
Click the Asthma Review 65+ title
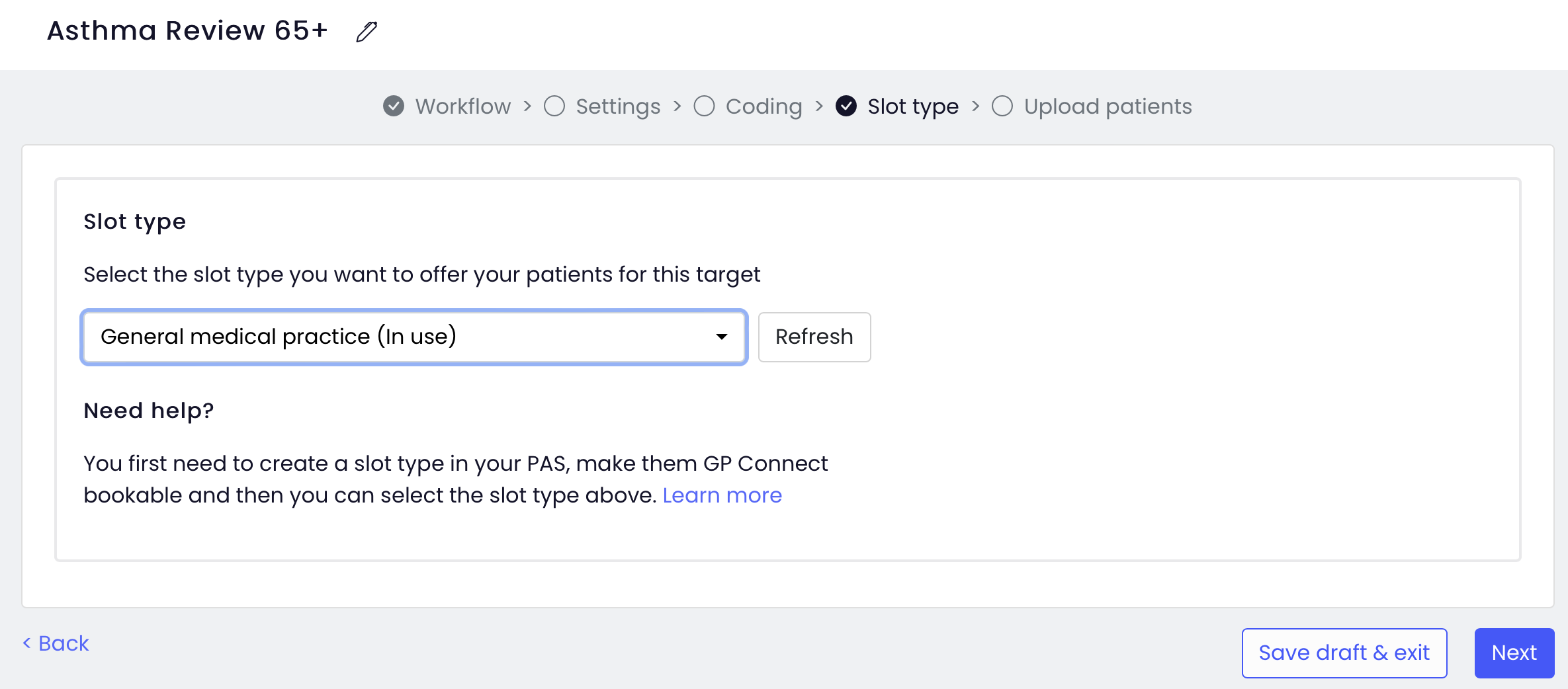(x=188, y=30)
